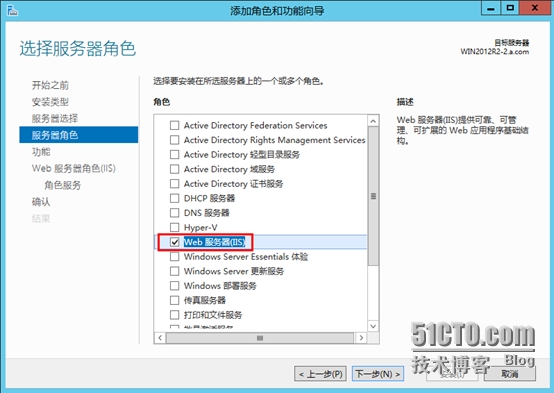Click roles list scroll up arrow
The height and width of the screenshot is (393, 554).
373,121
